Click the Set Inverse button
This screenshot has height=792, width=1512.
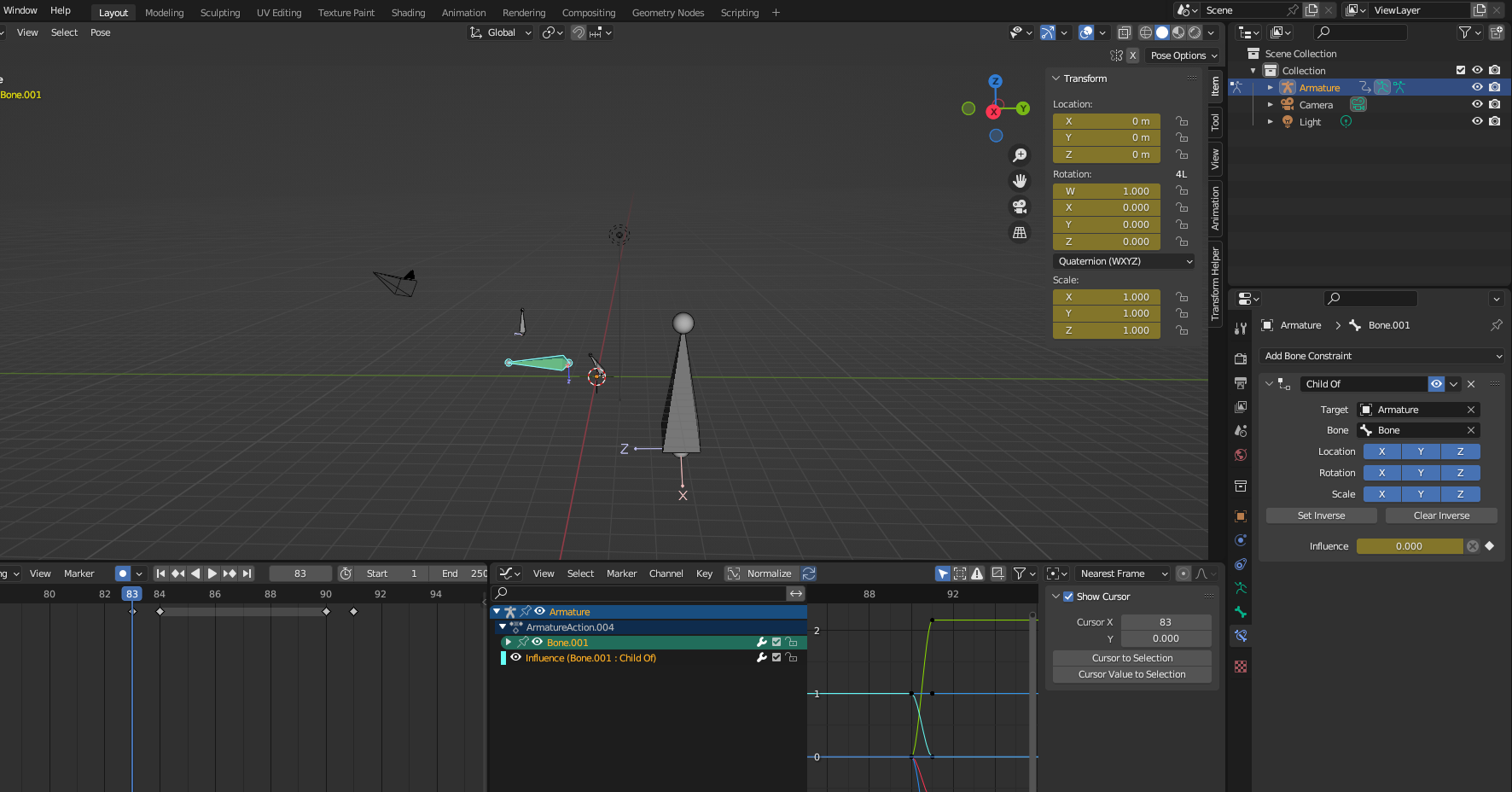(x=1321, y=515)
